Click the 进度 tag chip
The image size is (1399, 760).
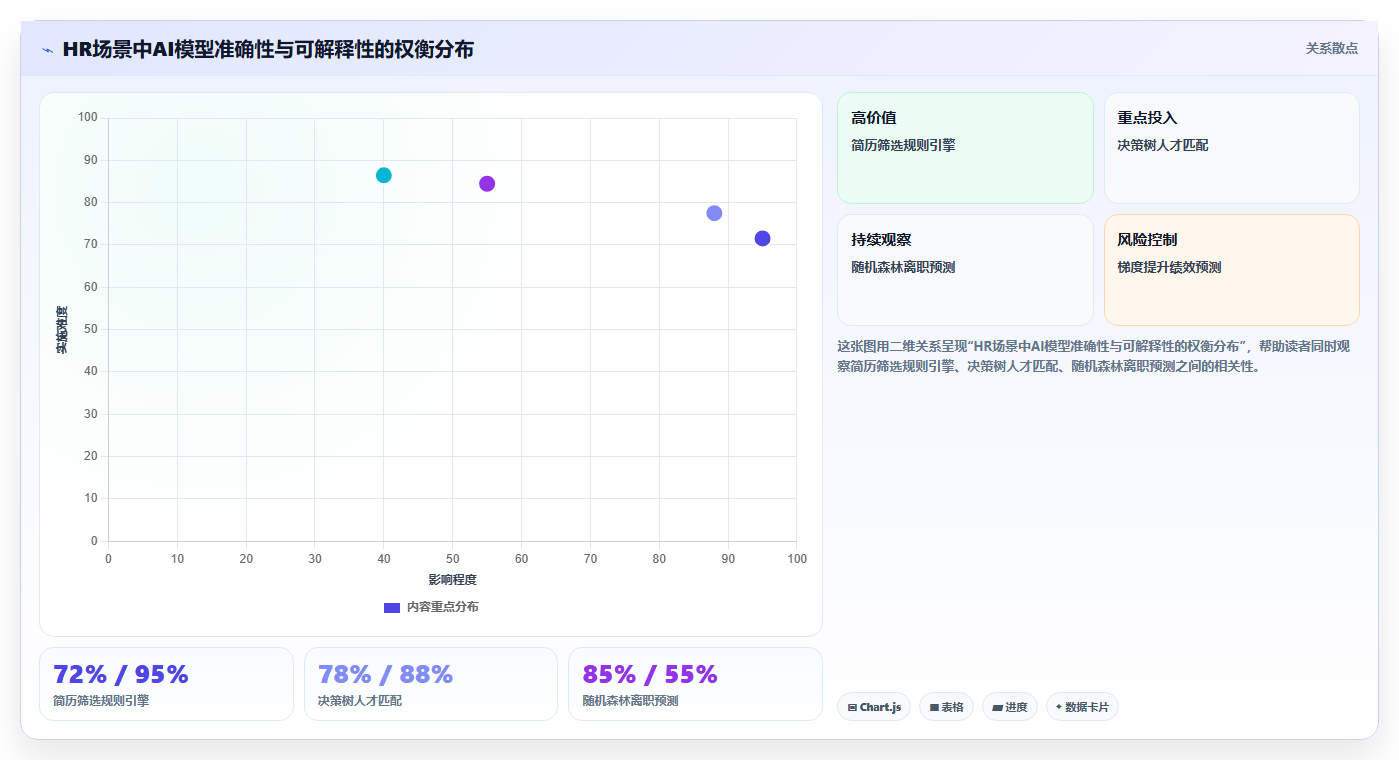1010,707
